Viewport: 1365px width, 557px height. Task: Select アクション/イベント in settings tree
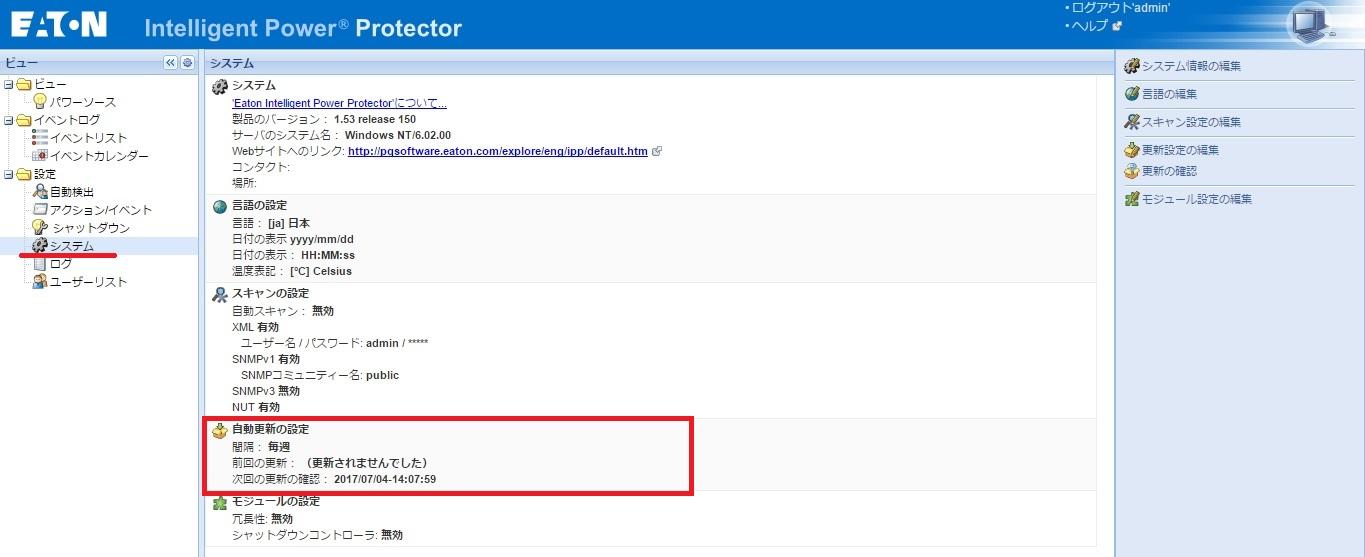[101, 210]
